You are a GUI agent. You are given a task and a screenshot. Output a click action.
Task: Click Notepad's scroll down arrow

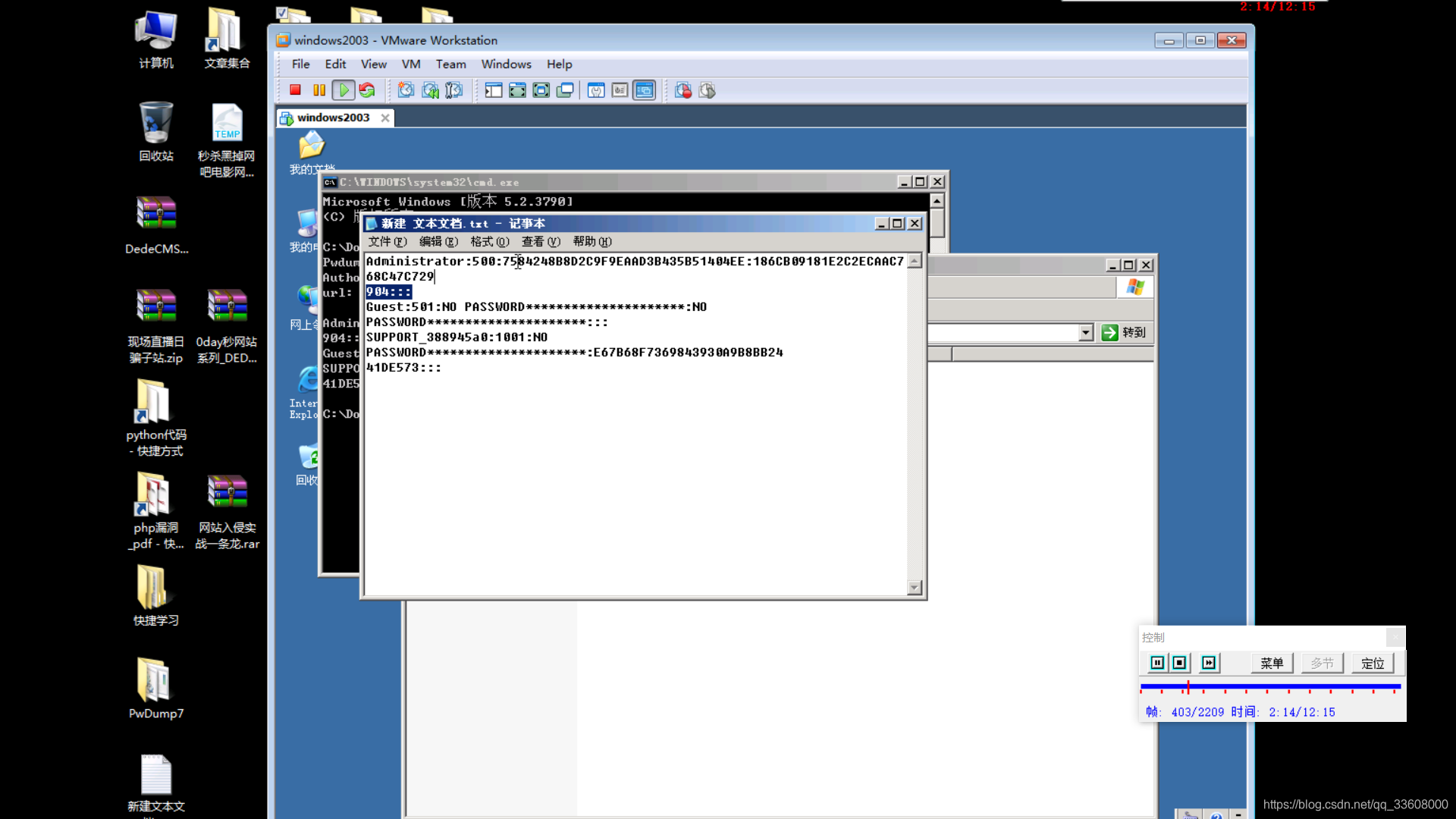pyautogui.click(x=915, y=587)
